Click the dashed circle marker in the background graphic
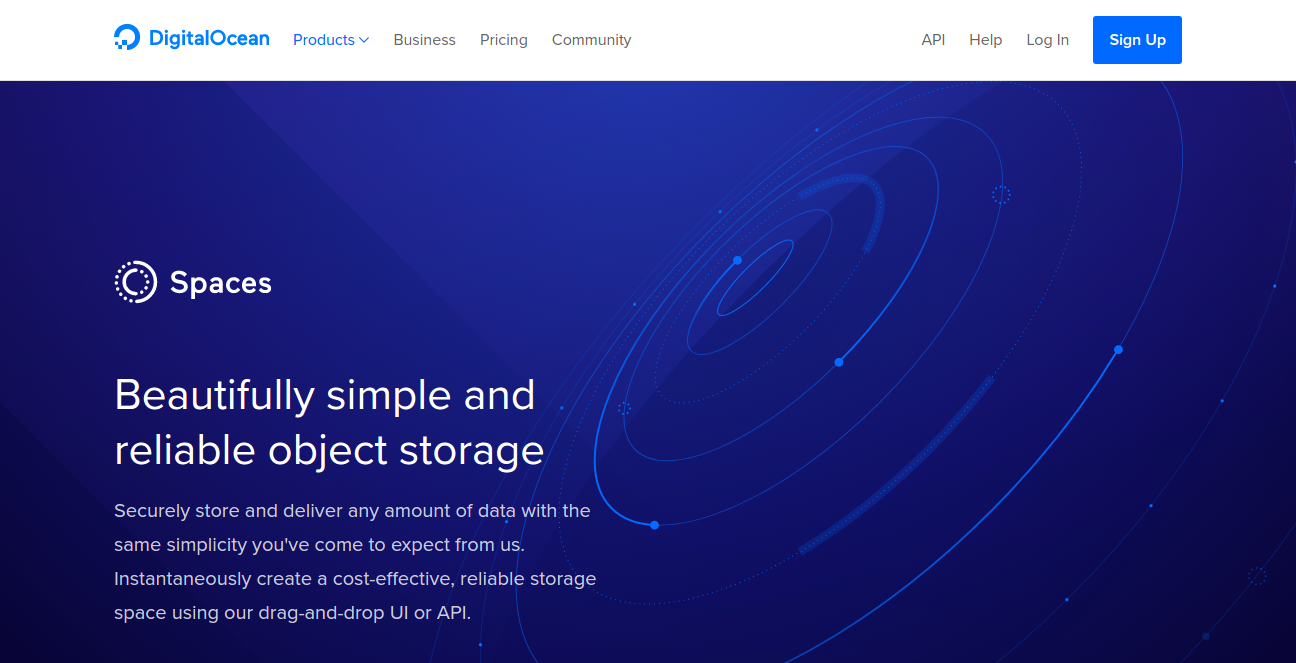 click(1001, 196)
